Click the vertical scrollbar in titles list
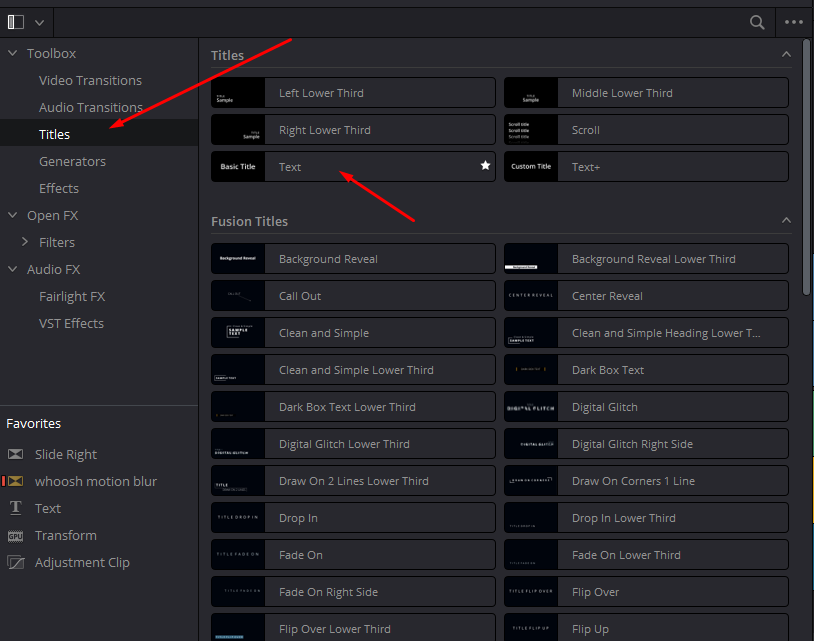 [x=806, y=170]
